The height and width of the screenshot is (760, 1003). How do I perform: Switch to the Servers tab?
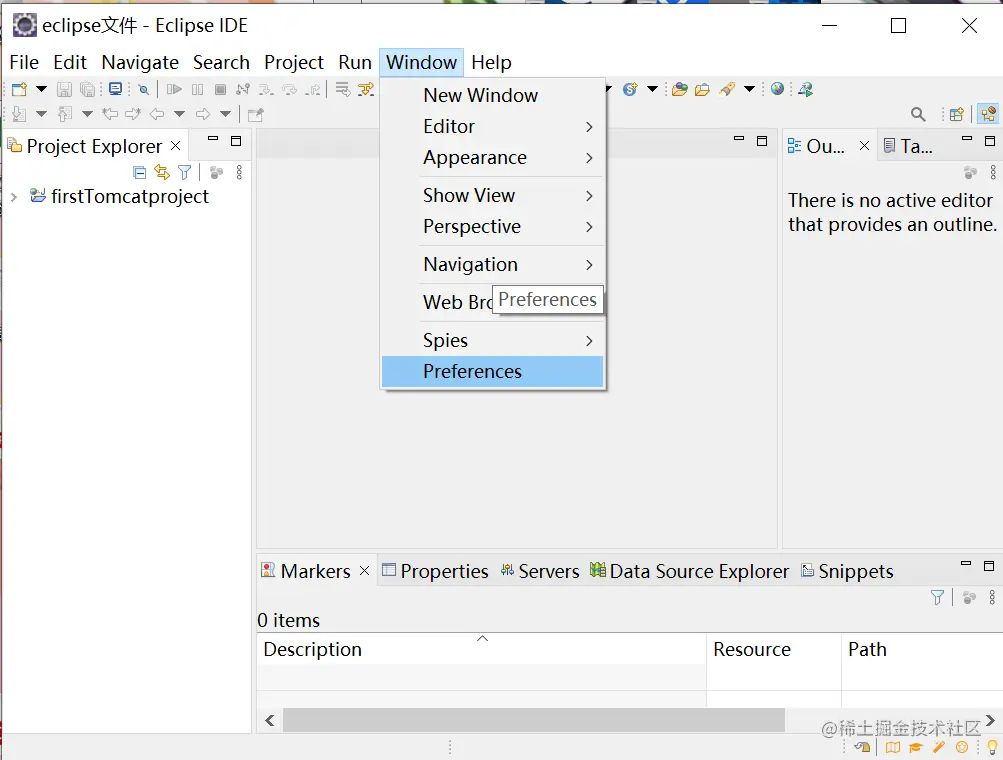[540, 571]
